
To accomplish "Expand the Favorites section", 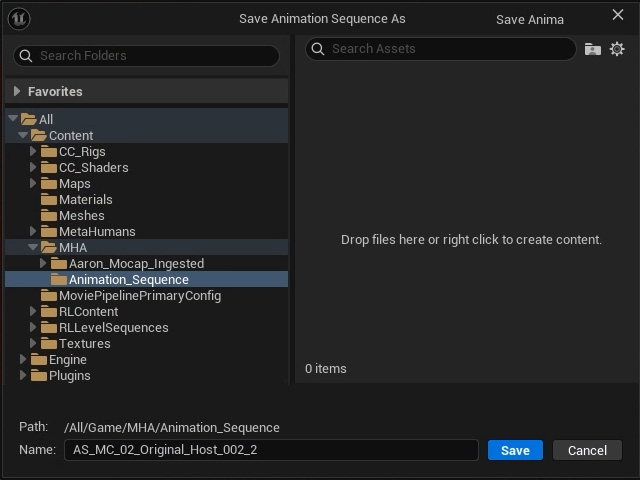I will pyautogui.click(x=17, y=91).
